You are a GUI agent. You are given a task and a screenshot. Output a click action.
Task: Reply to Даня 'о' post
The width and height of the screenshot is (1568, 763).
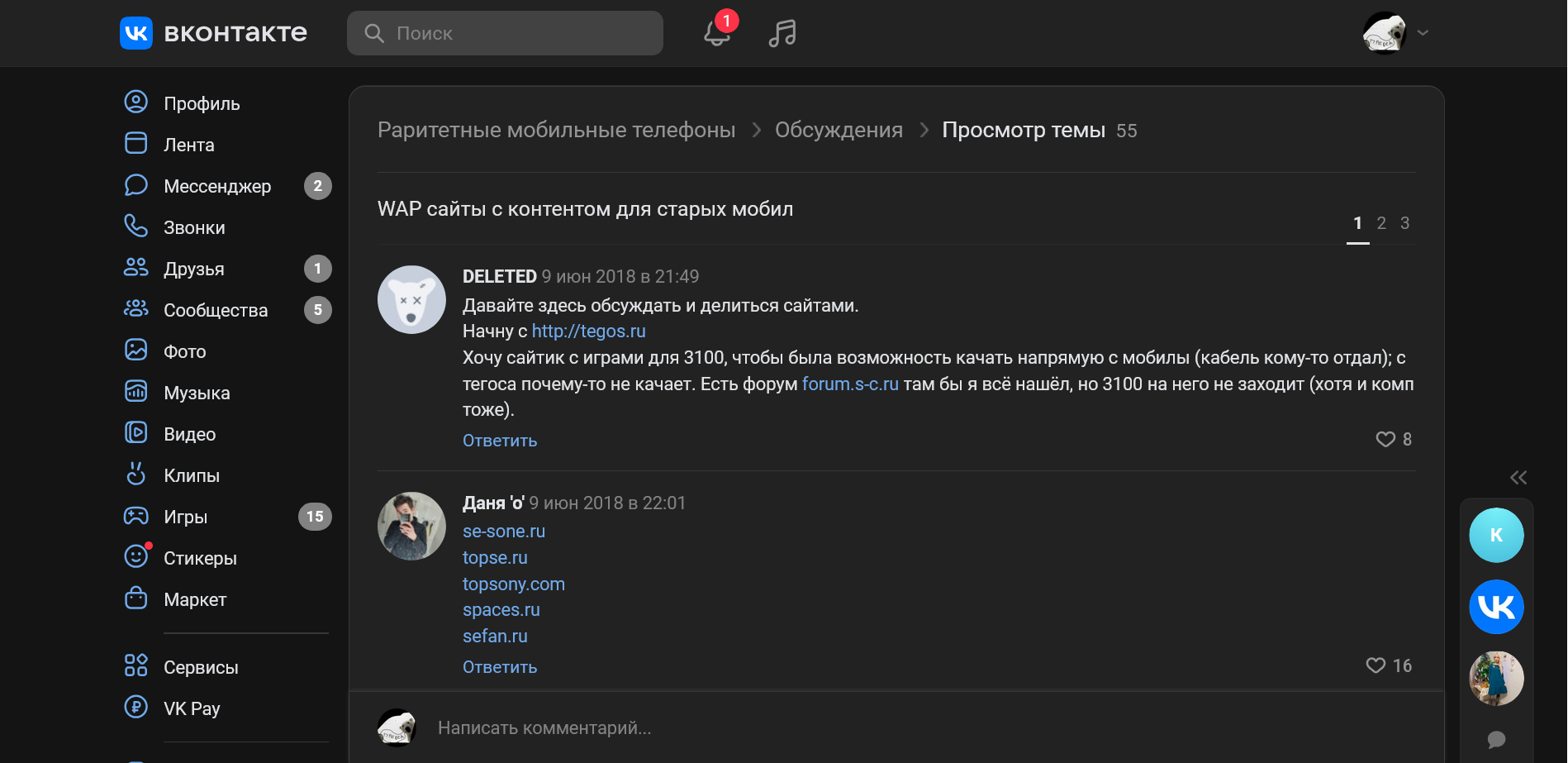(500, 667)
